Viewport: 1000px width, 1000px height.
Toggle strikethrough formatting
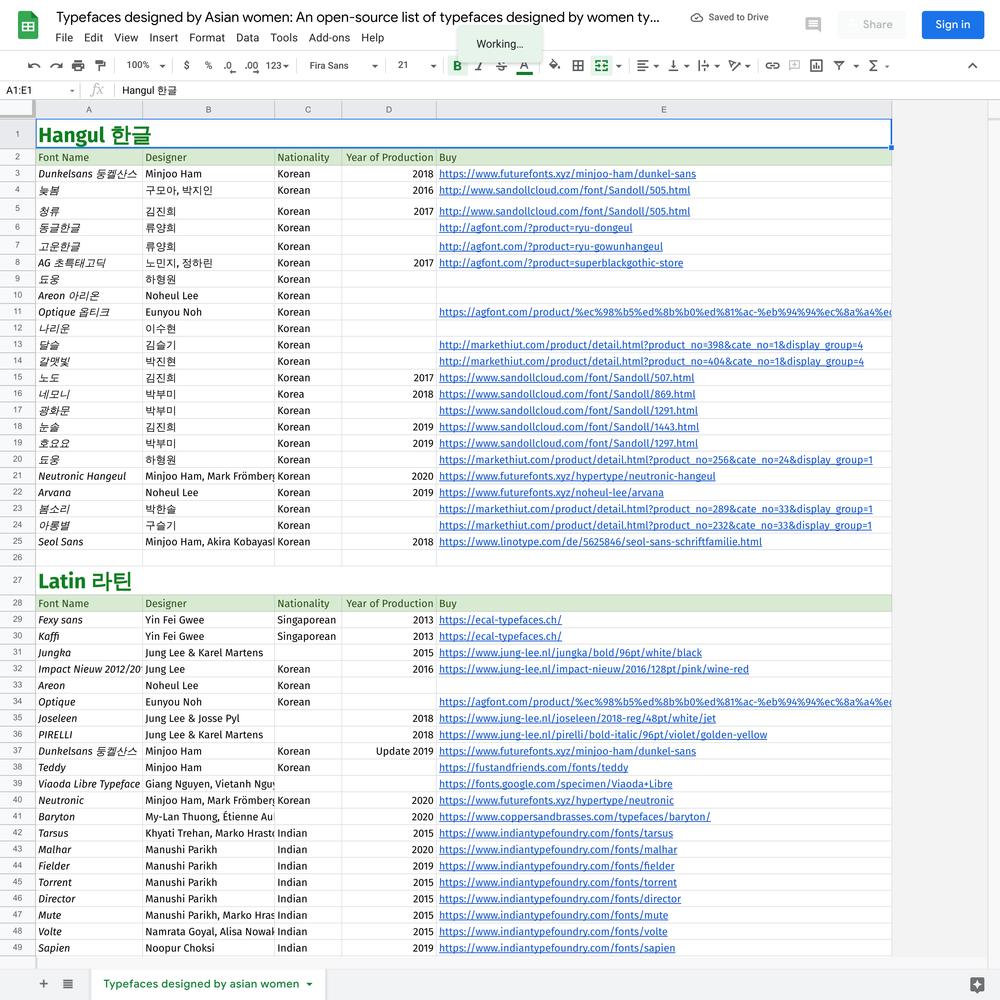click(501, 66)
